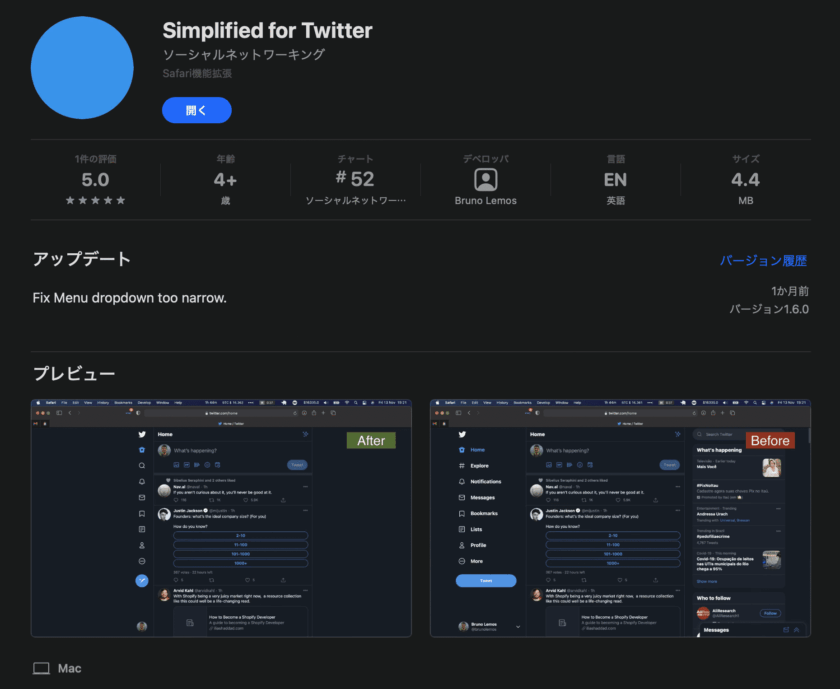Click the ソーシャルネットワーキング category subtitle

coord(244,55)
